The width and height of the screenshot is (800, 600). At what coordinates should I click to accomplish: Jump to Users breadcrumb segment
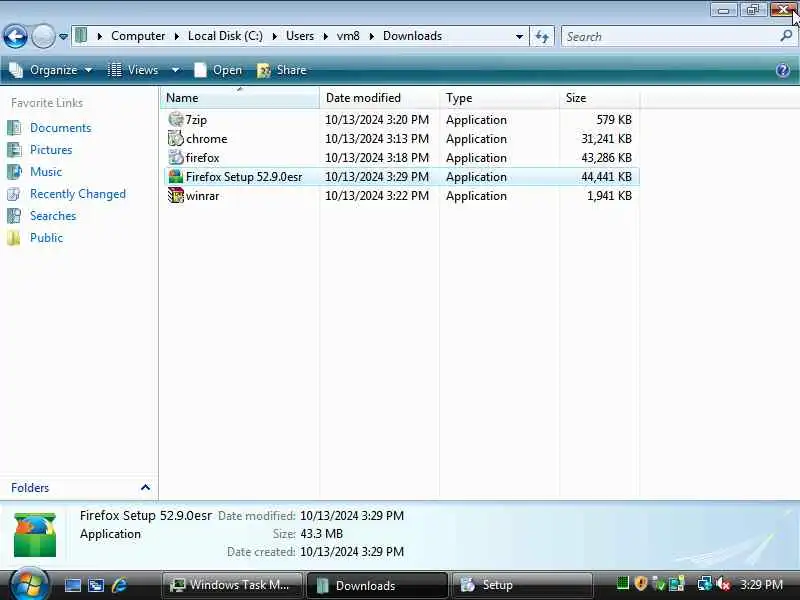pos(299,36)
